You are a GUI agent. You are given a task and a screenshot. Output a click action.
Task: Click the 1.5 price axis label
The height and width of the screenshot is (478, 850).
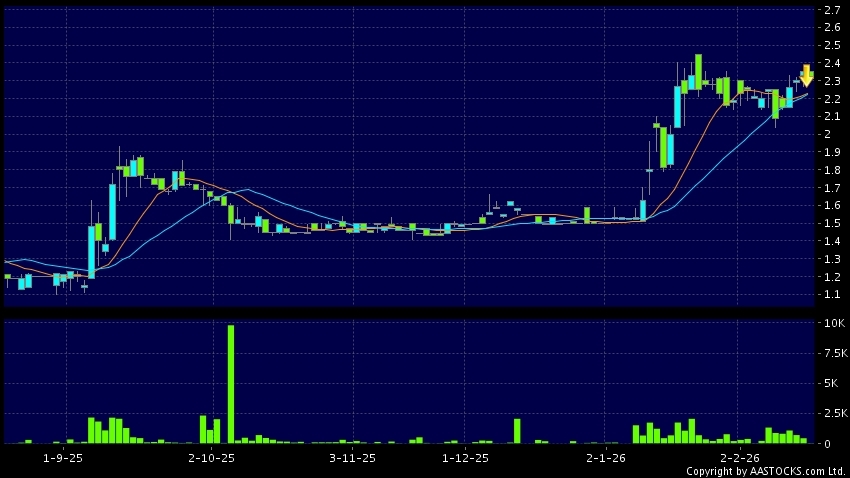830,224
